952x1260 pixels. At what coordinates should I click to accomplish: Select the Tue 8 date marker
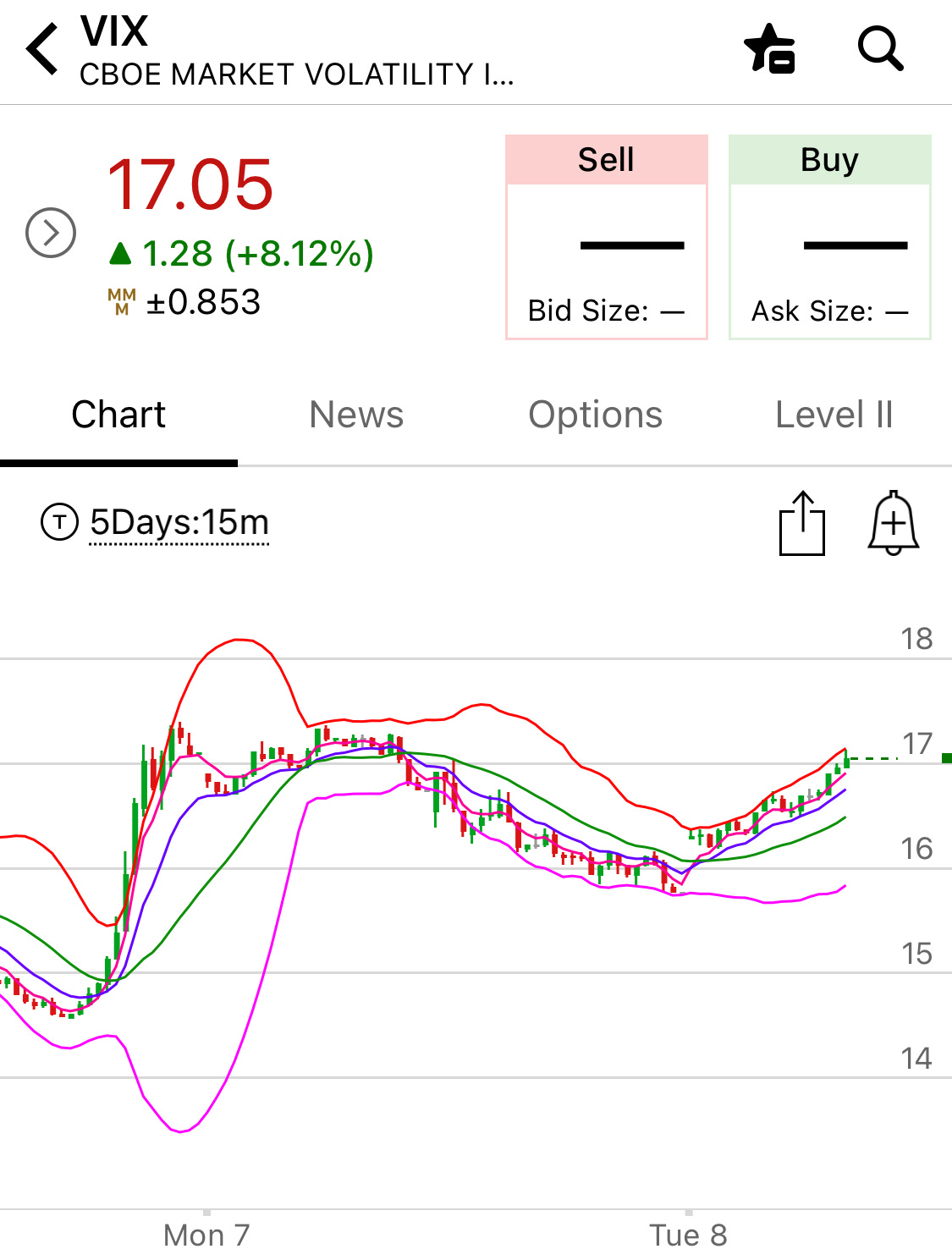coord(688,1235)
